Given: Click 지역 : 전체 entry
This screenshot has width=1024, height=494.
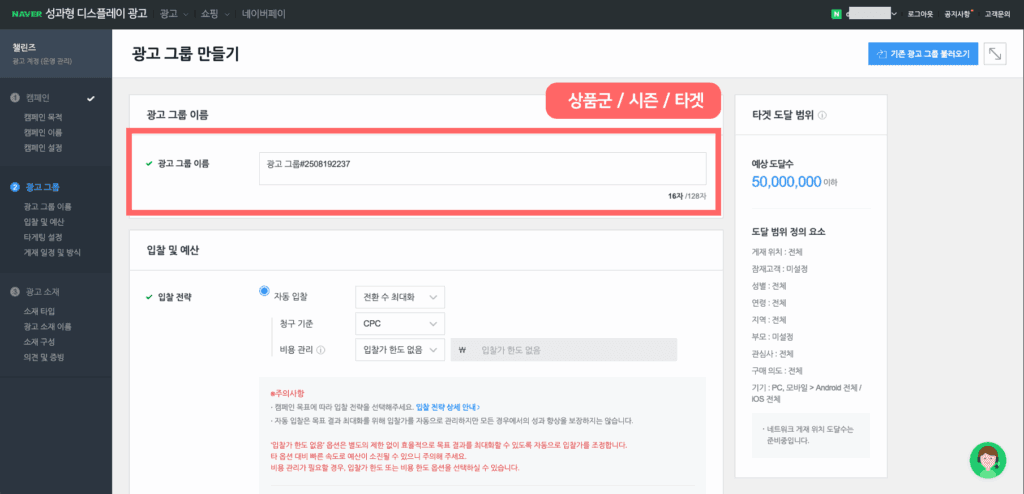Looking at the screenshot, I should (x=769, y=320).
